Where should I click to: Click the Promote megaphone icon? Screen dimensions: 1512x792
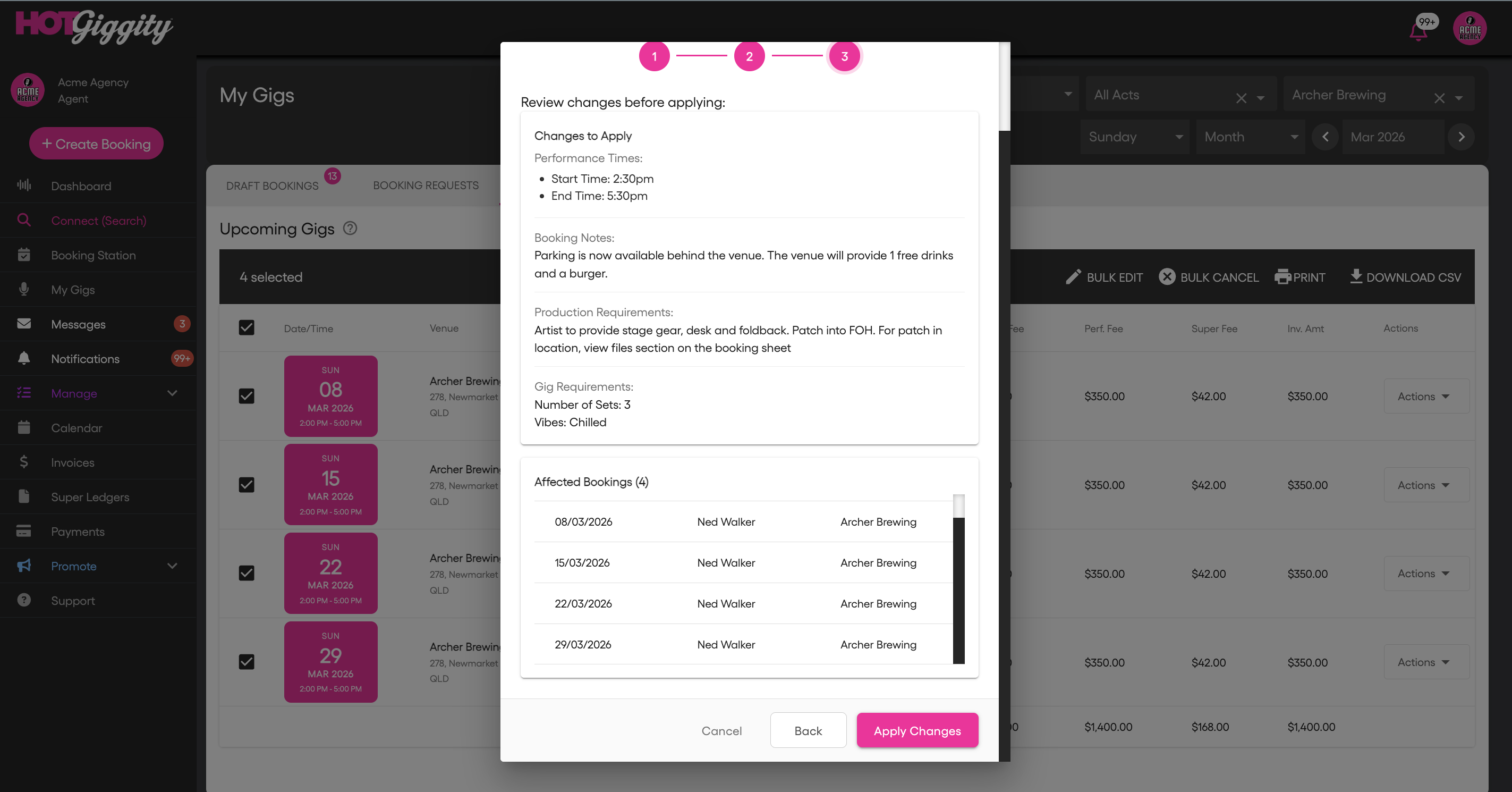pyautogui.click(x=24, y=566)
